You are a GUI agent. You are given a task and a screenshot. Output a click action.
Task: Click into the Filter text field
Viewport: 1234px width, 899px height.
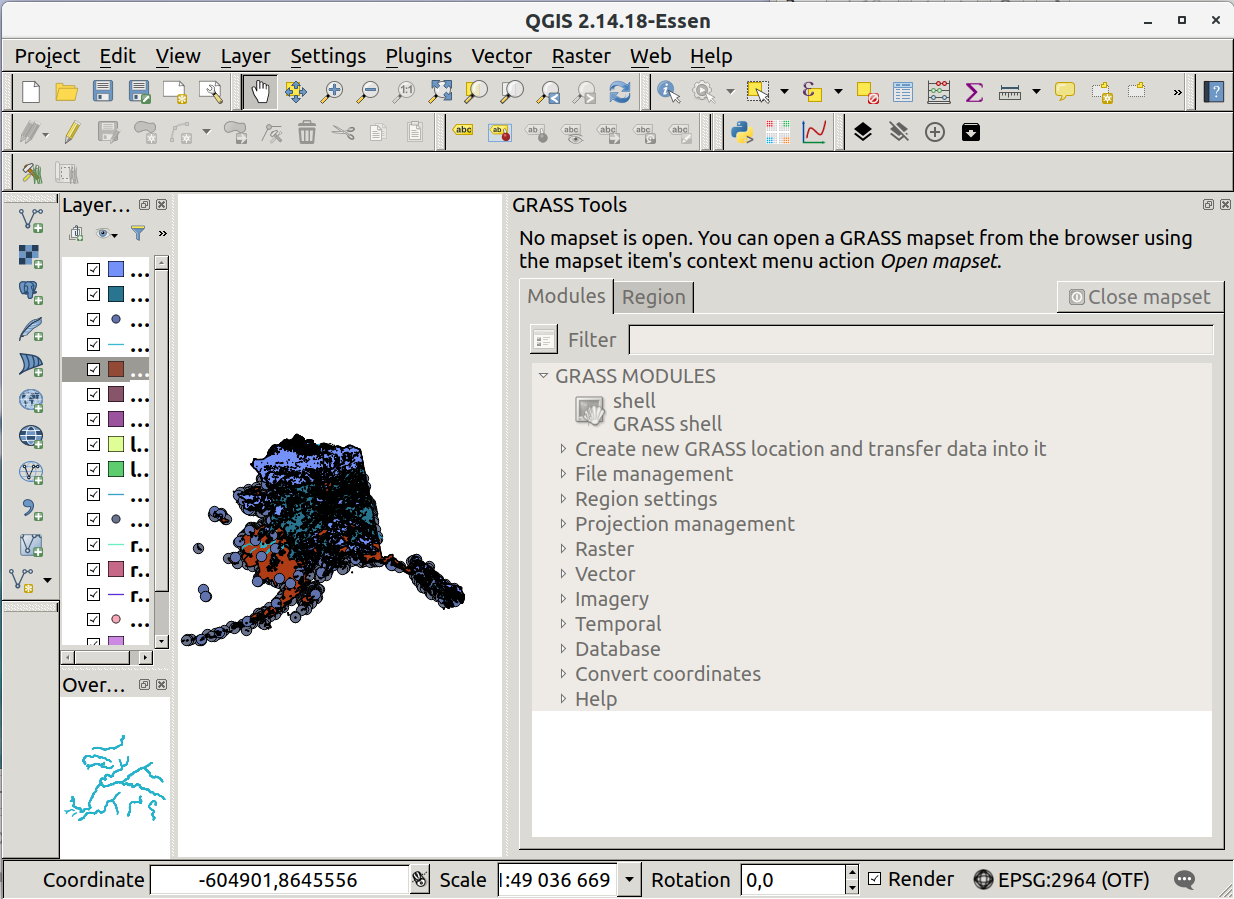coord(921,340)
